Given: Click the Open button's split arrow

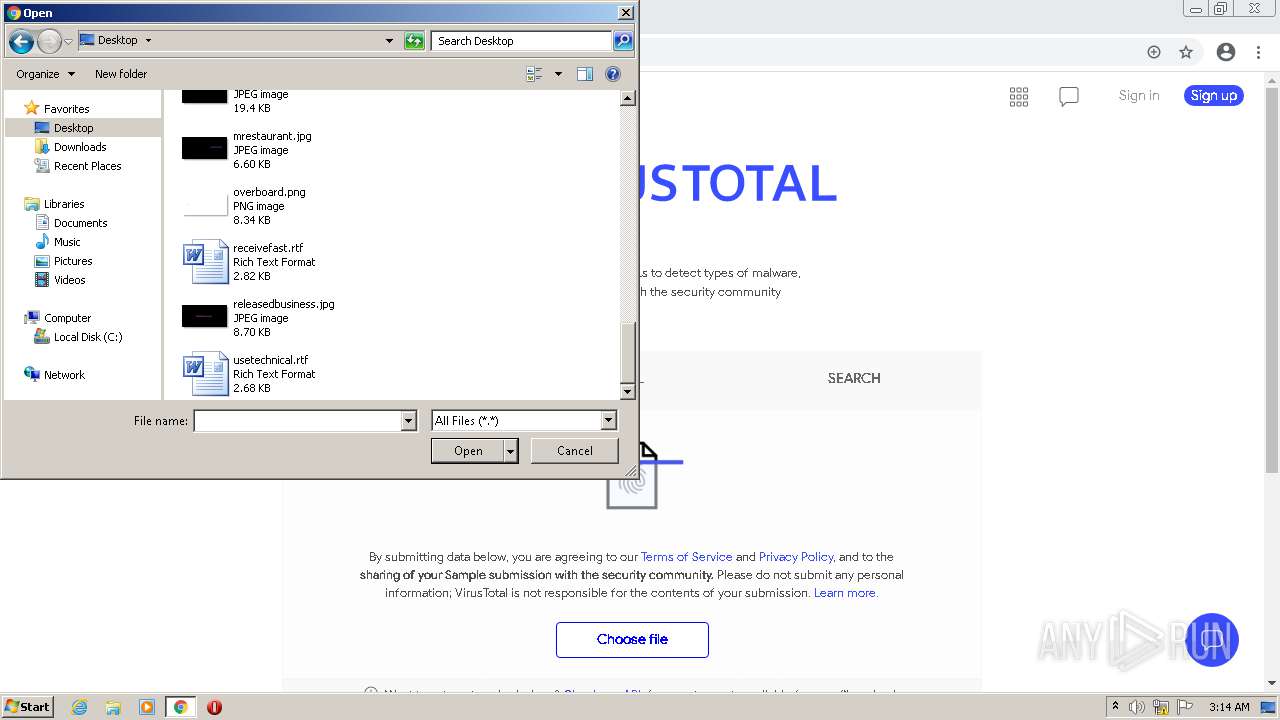Looking at the screenshot, I should (511, 451).
